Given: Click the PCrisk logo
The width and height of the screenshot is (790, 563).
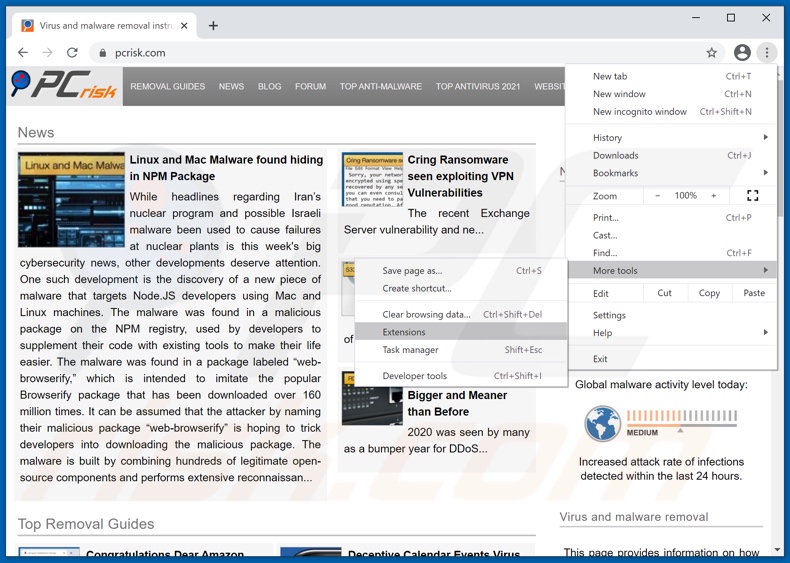Looking at the screenshot, I should [64, 86].
